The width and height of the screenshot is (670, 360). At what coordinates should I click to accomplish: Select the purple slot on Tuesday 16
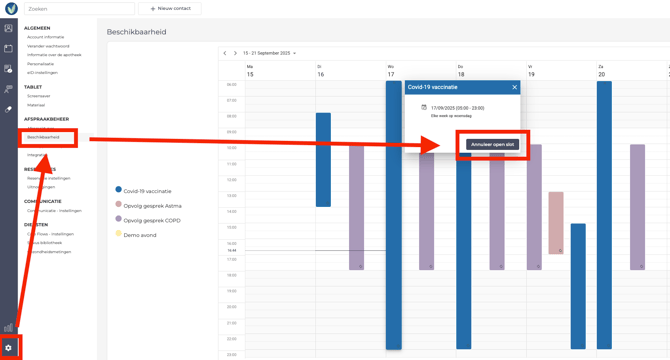356,207
